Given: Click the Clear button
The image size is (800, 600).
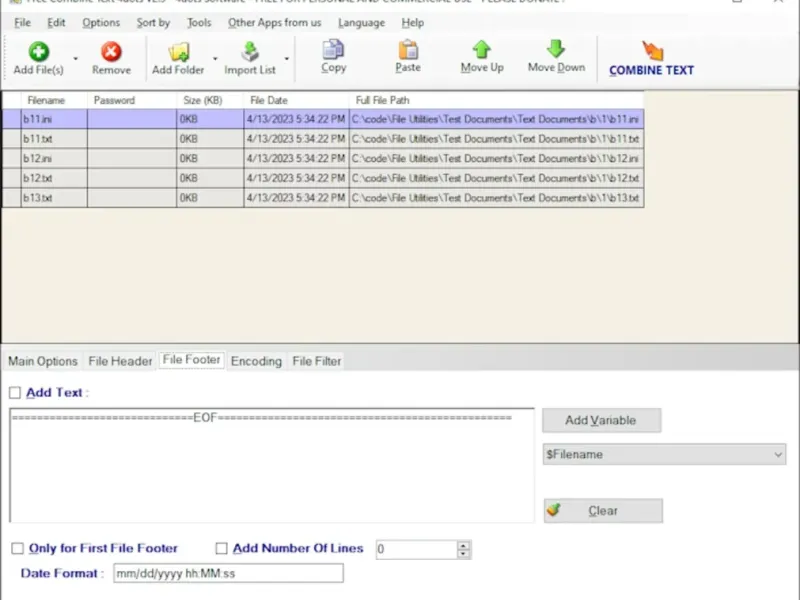Looking at the screenshot, I should 603,511.
